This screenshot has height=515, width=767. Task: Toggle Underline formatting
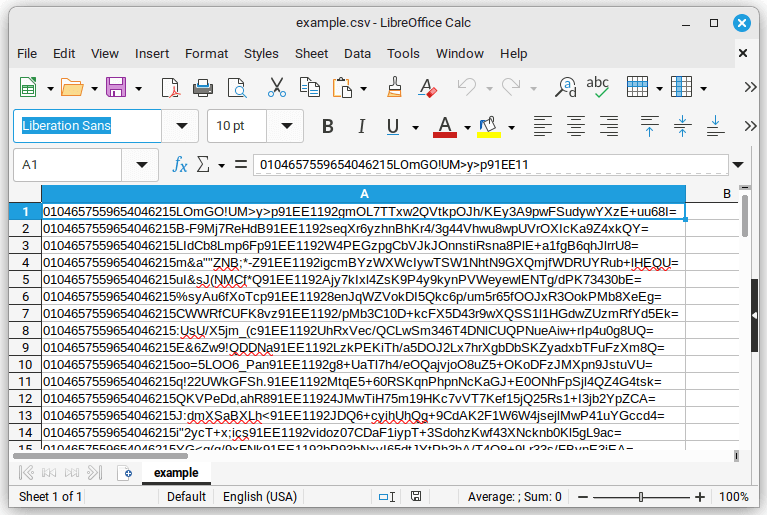(390, 126)
